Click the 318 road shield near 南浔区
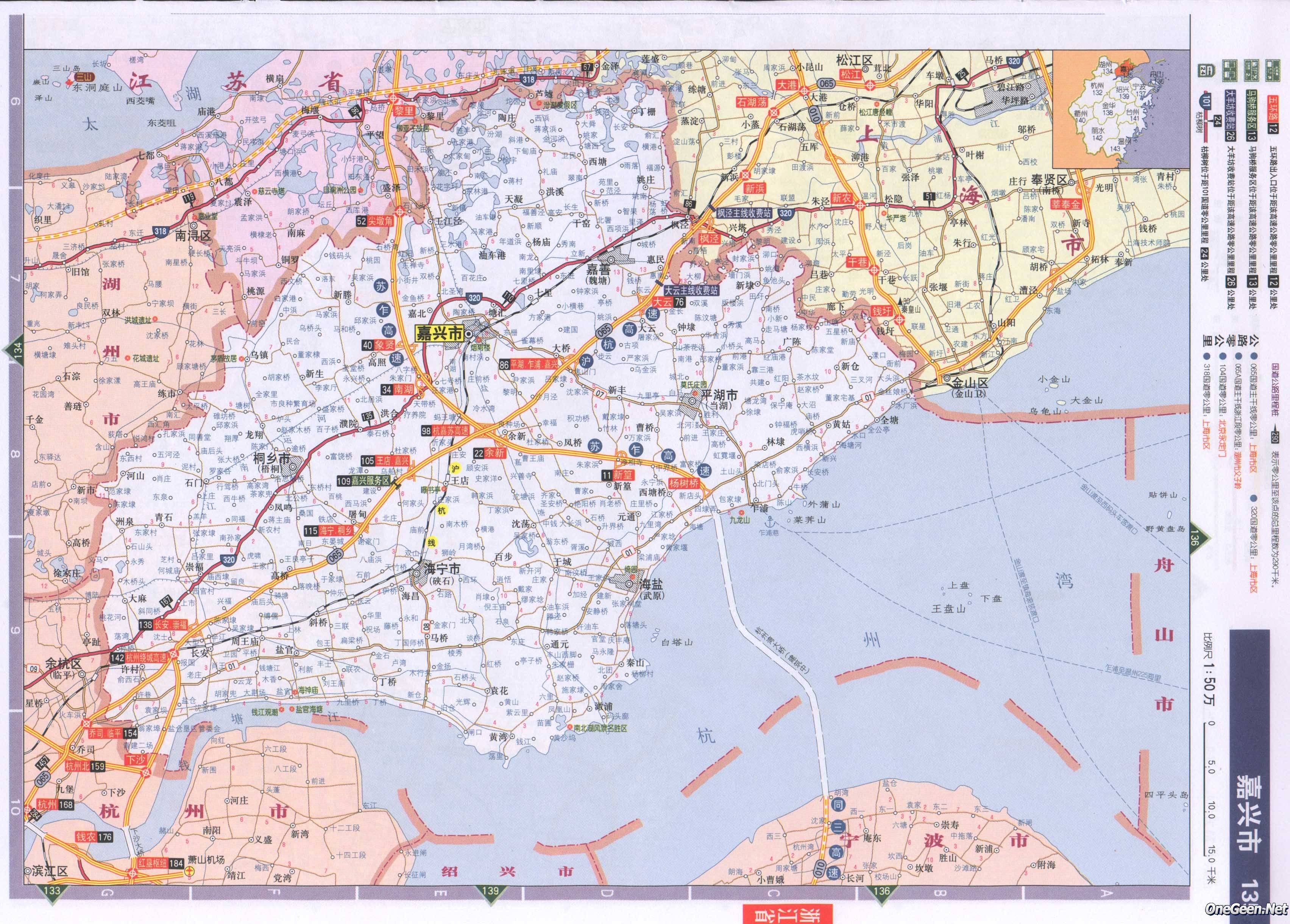This screenshot has width=1290, height=924. 161,231
